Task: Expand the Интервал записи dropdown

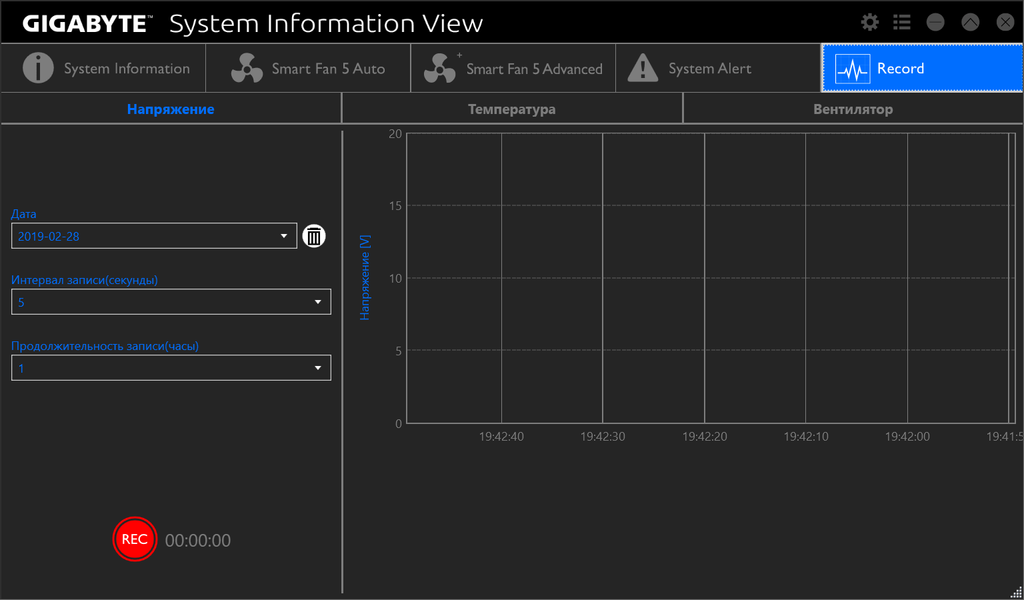Action: pyautogui.click(x=171, y=302)
